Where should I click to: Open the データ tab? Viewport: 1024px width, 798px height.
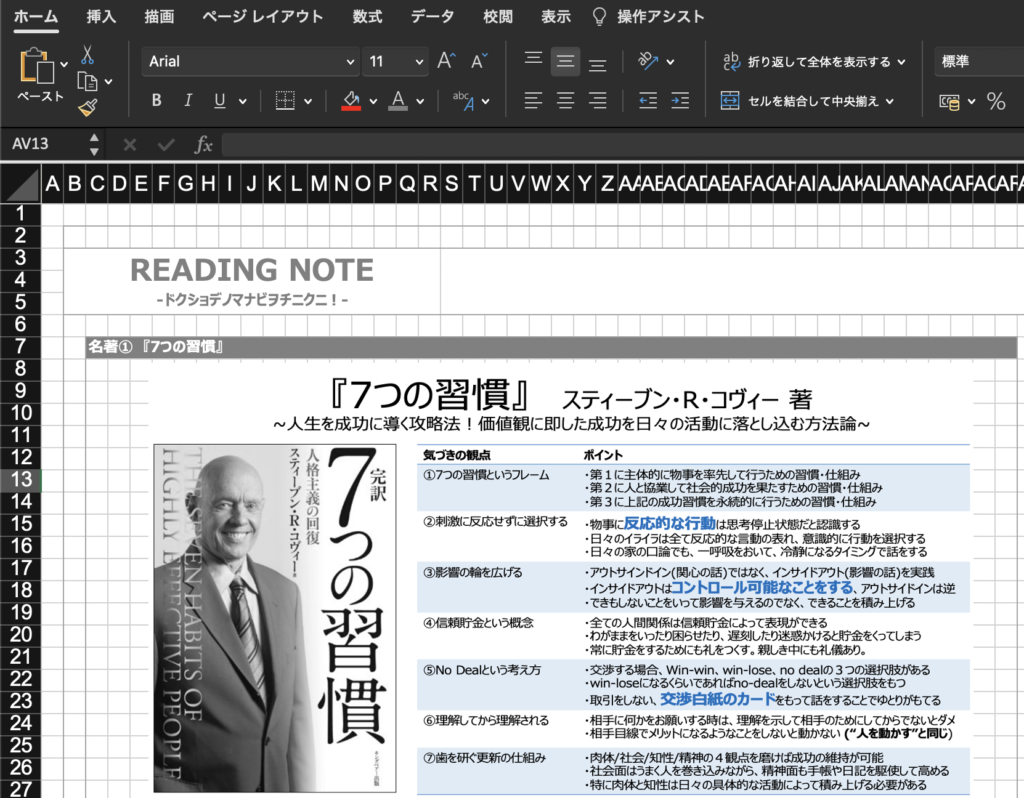coord(432,16)
